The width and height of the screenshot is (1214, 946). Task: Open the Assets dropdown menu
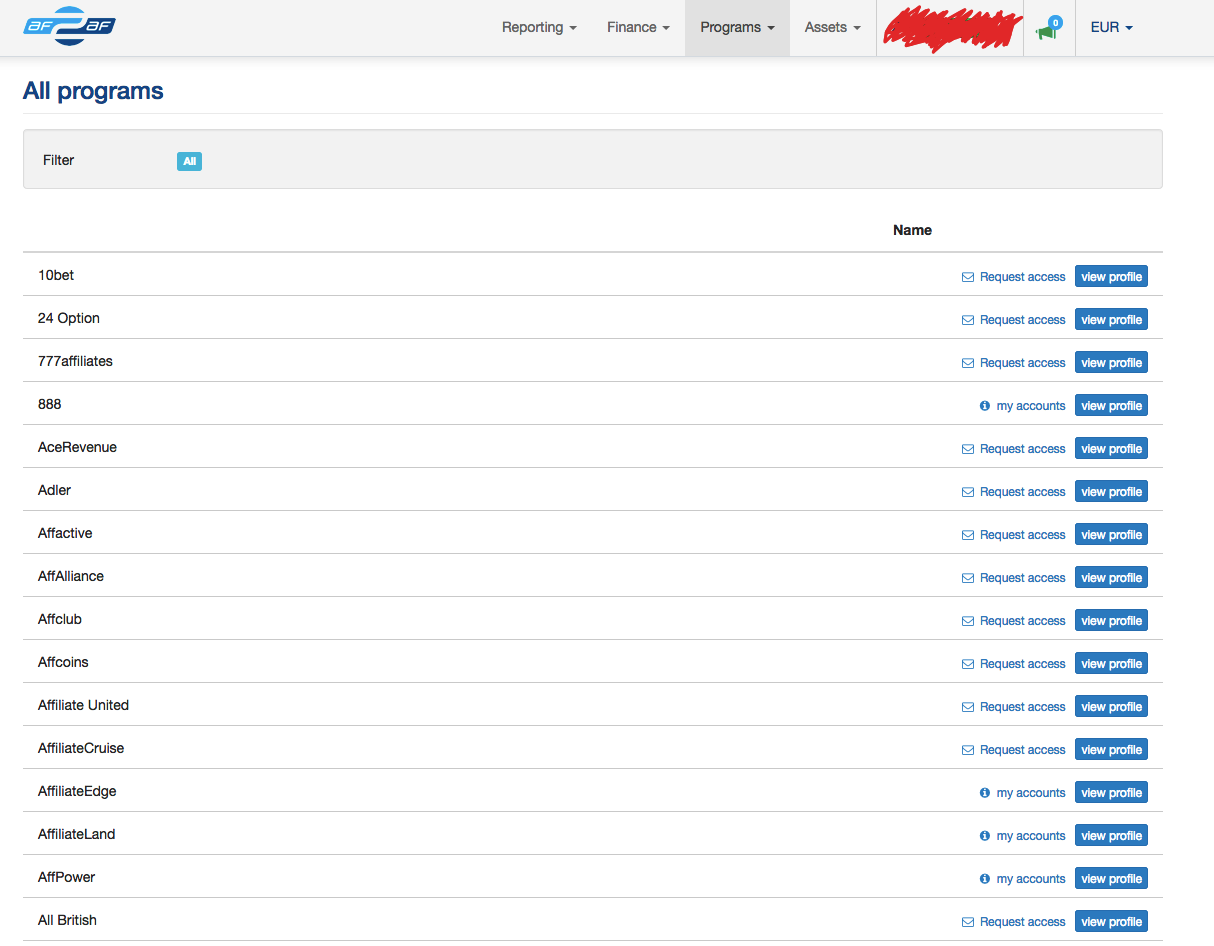tap(832, 28)
